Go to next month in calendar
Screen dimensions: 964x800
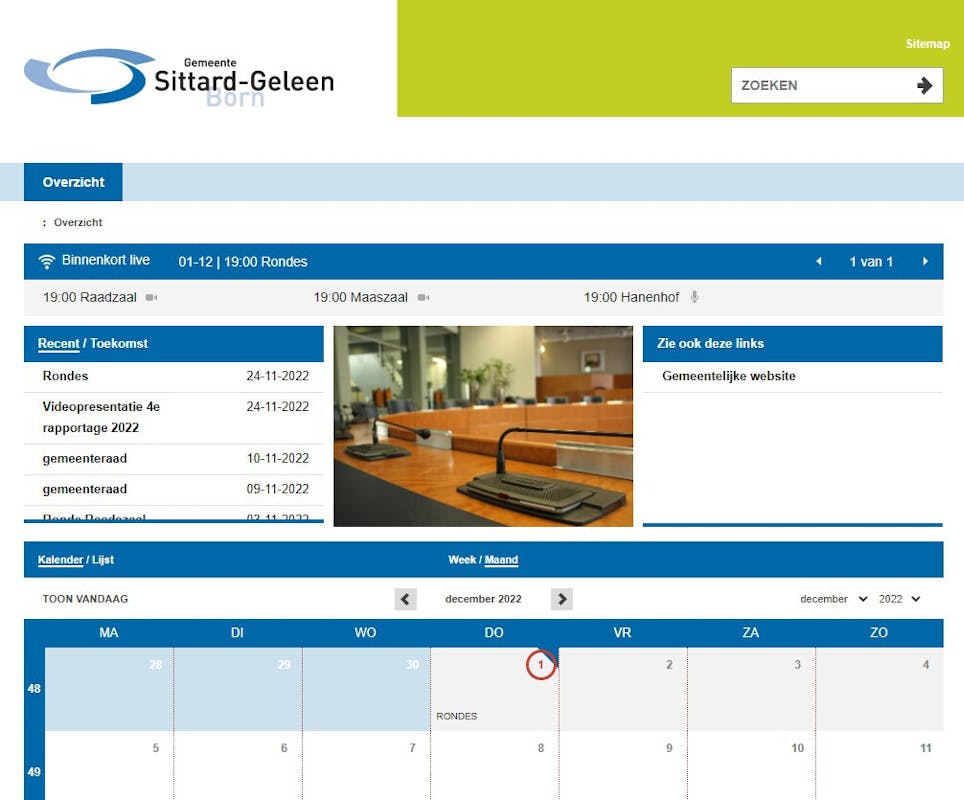pyautogui.click(x=562, y=599)
